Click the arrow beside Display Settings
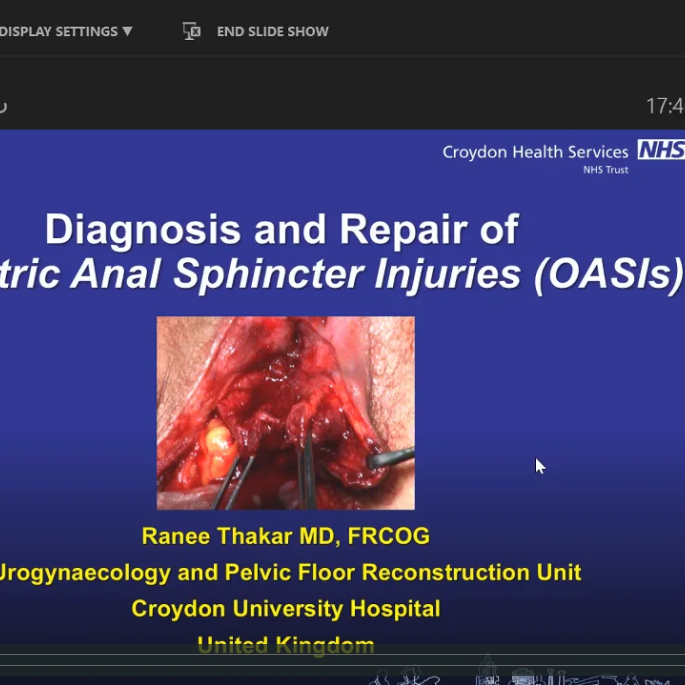The height and width of the screenshot is (685, 685). coord(127,31)
